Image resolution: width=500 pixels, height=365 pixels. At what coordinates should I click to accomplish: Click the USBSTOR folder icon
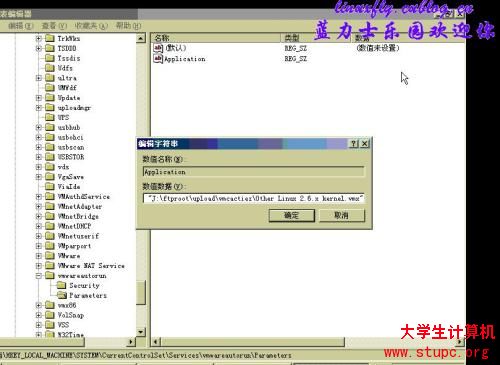tap(50, 157)
